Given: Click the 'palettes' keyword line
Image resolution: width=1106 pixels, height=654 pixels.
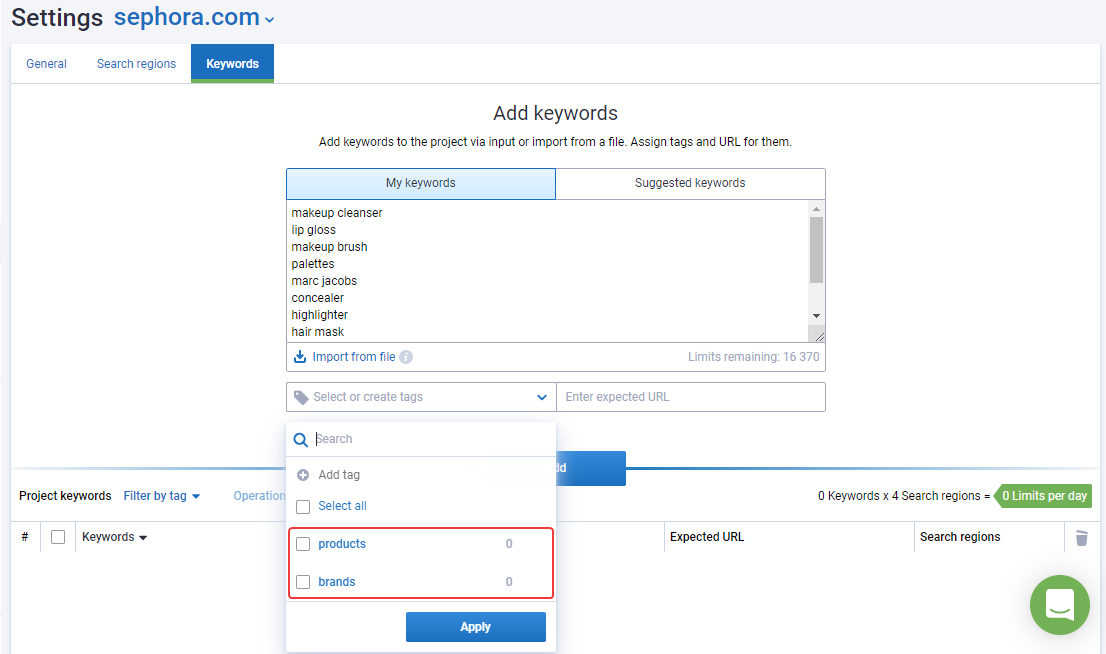Looking at the screenshot, I should click(x=312, y=264).
